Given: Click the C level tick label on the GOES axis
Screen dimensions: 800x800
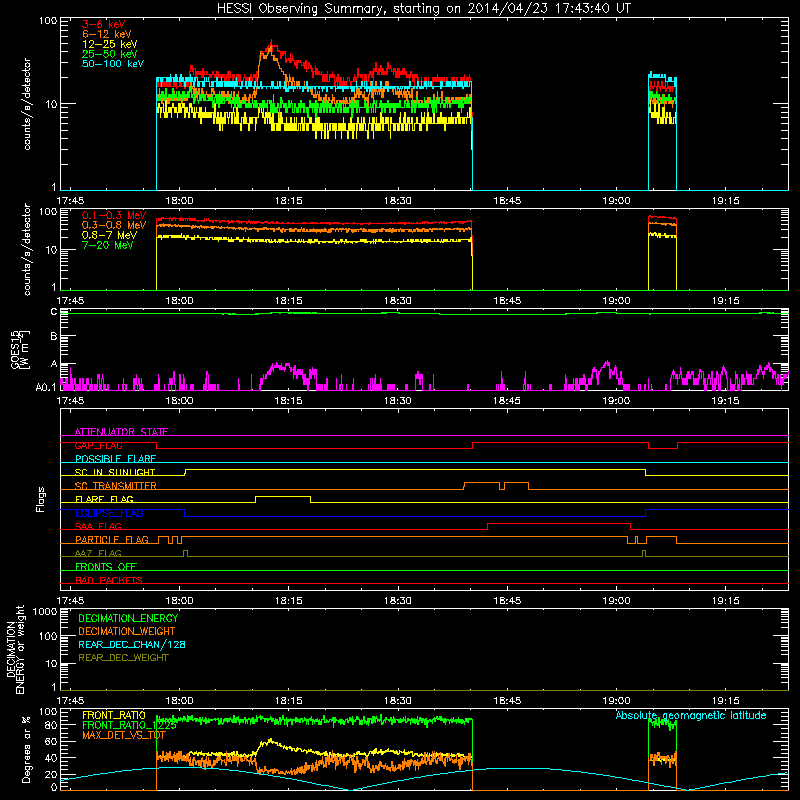Looking at the screenshot, I should tap(54, 312).
